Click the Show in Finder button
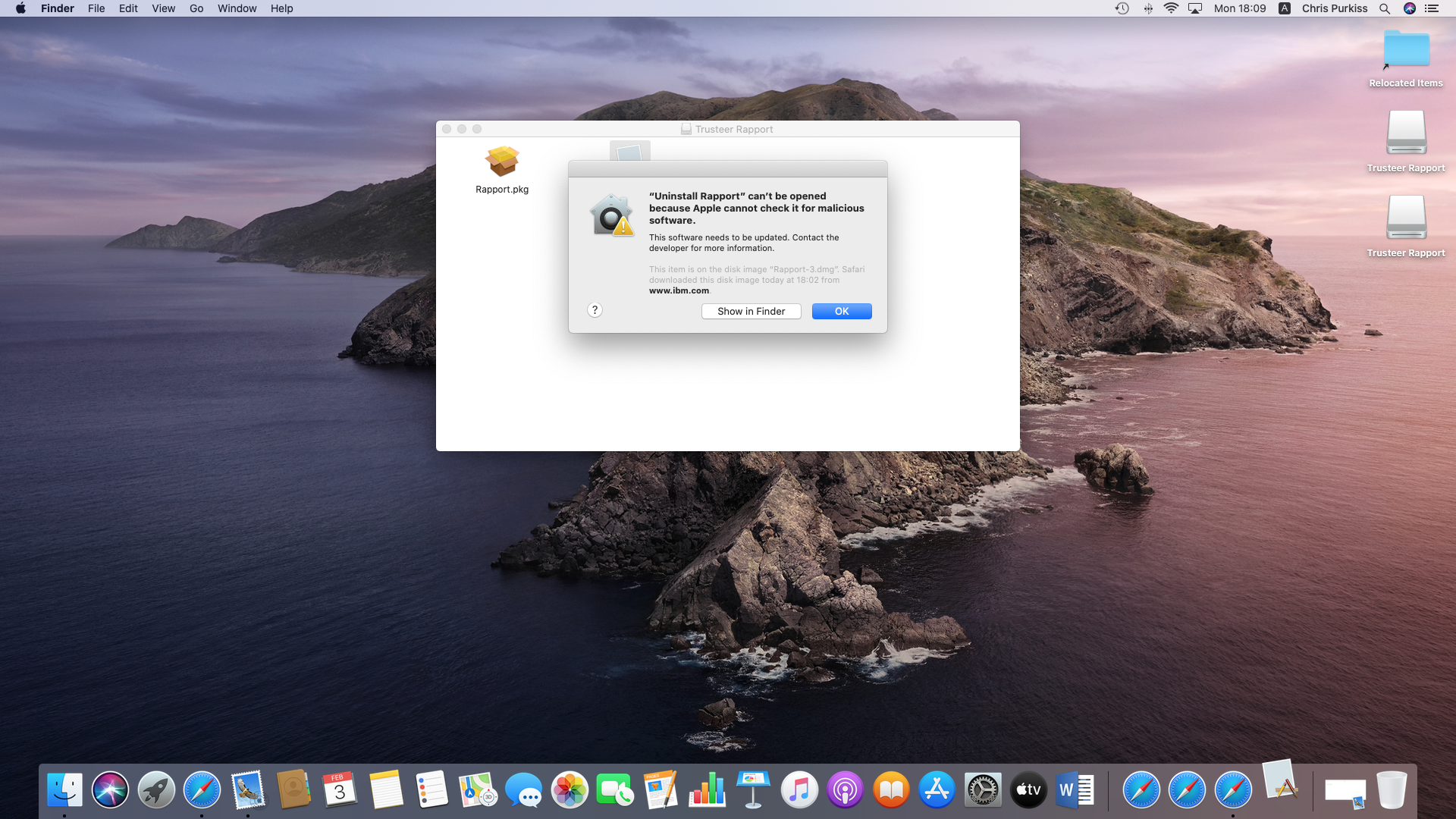This screenshot has height=819, width=1456. click(751, 311)
